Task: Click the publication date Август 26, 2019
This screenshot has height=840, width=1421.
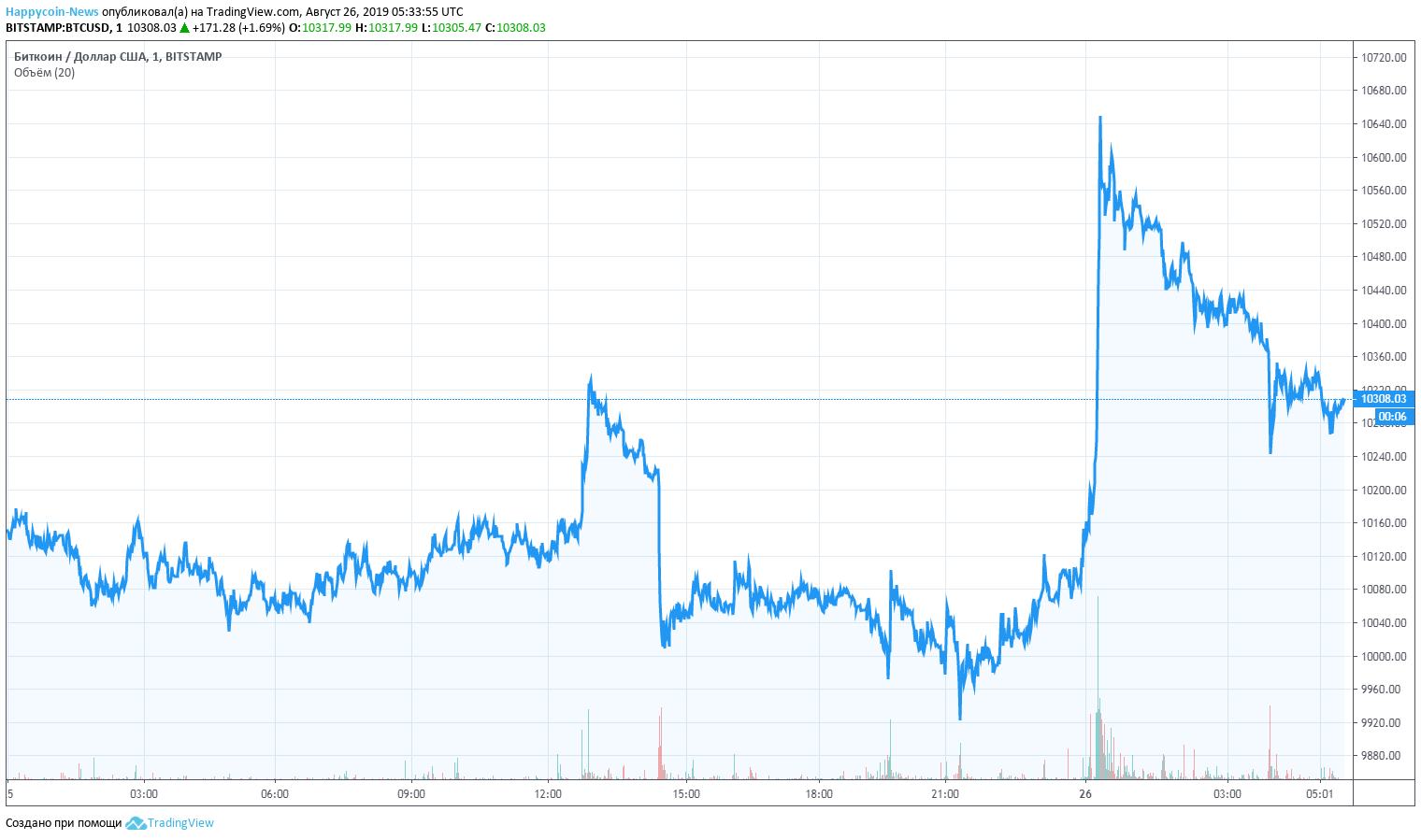Action: (347, 12)
